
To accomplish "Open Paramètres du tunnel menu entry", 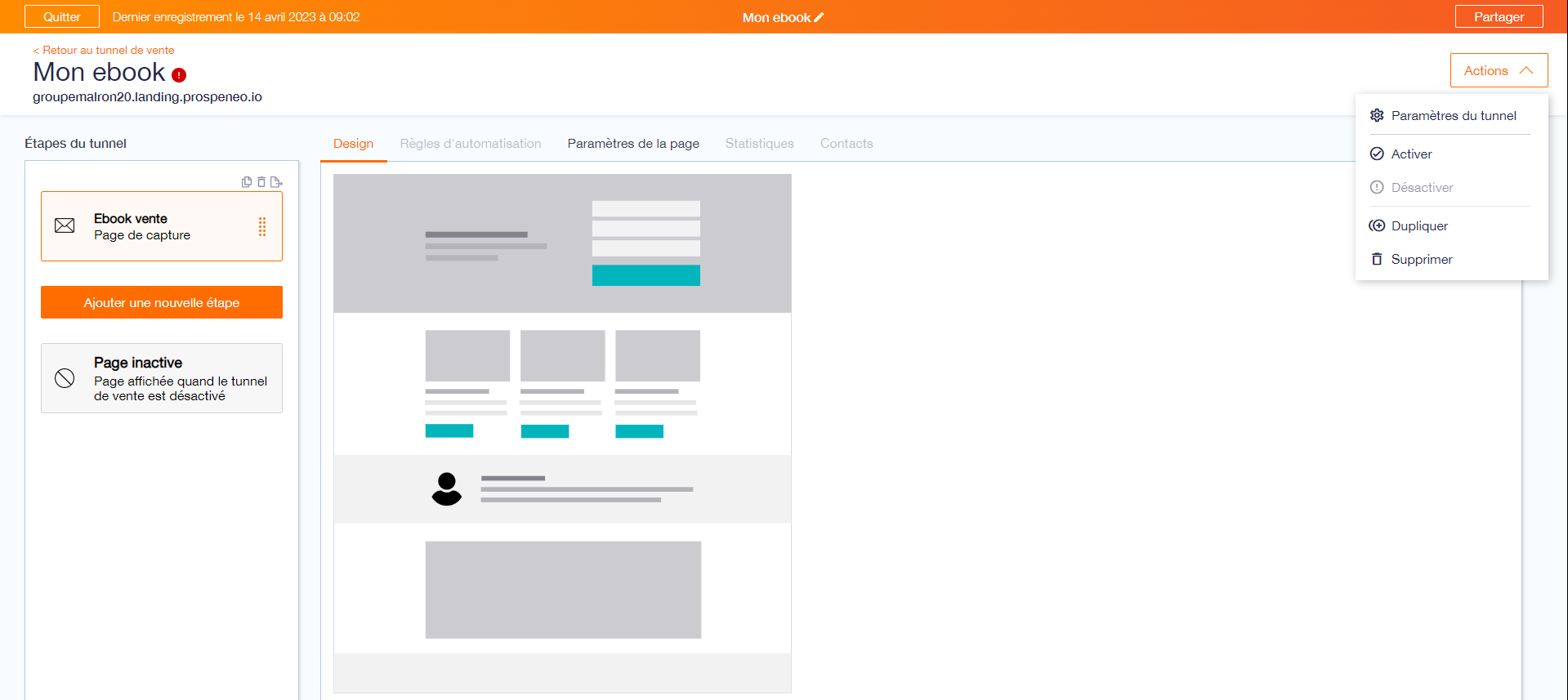I will pos(1451,115).
